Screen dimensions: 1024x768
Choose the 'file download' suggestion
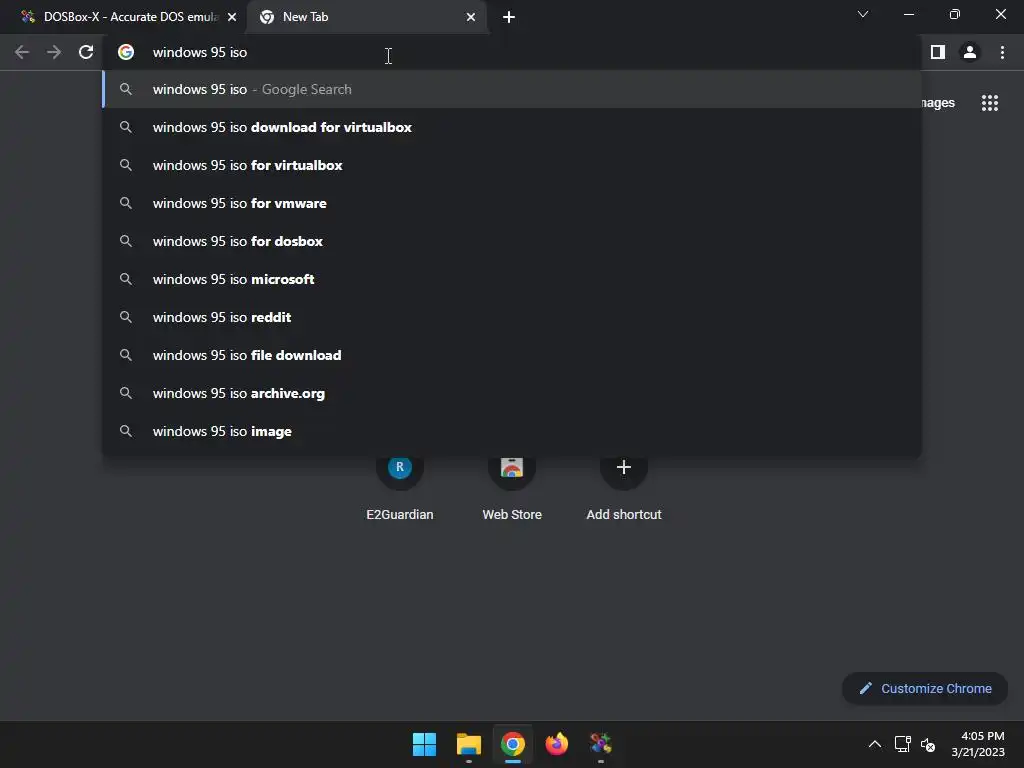point(512,355)
